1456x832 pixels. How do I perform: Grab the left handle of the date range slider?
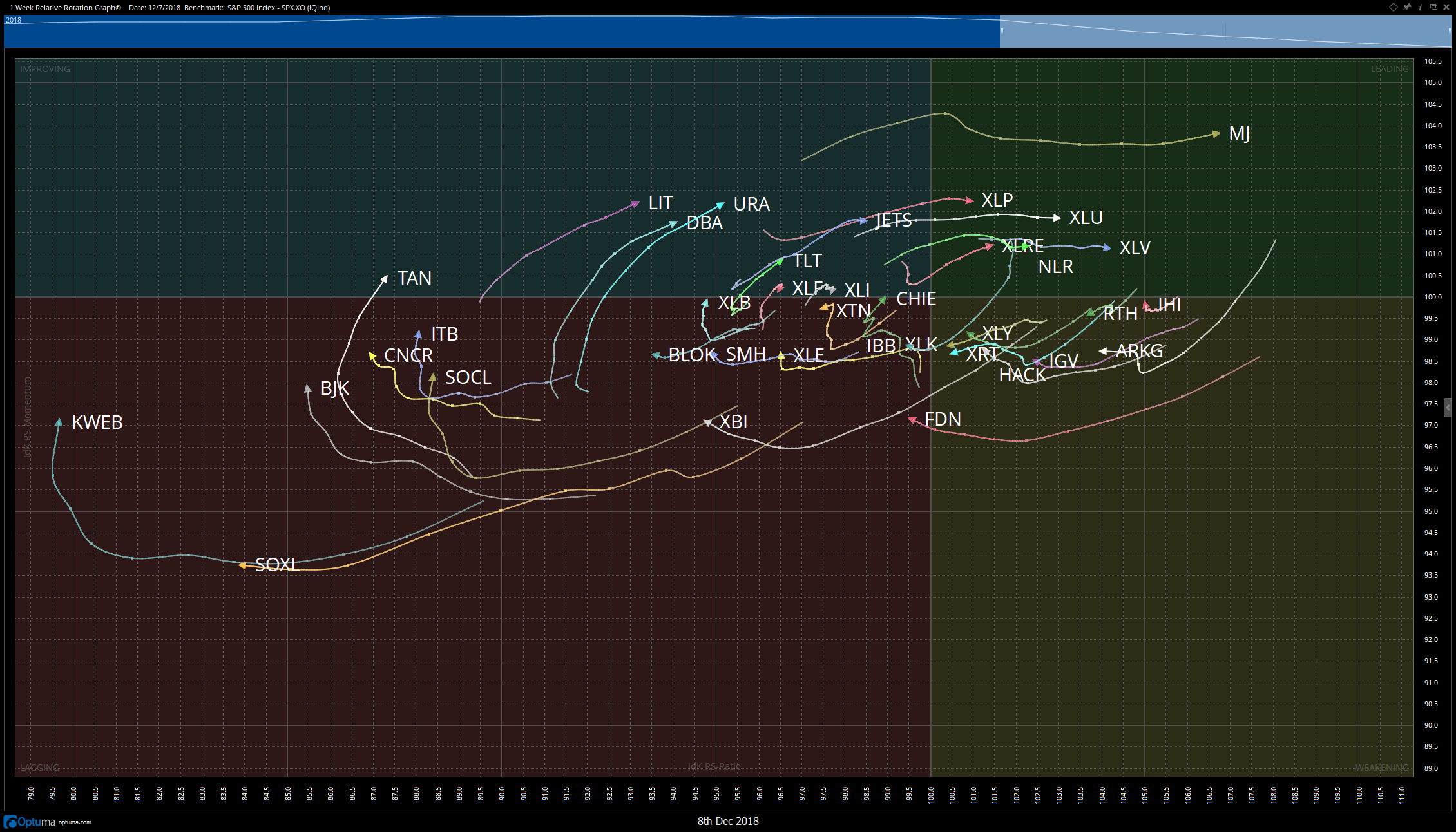[x=1002, y=30]
